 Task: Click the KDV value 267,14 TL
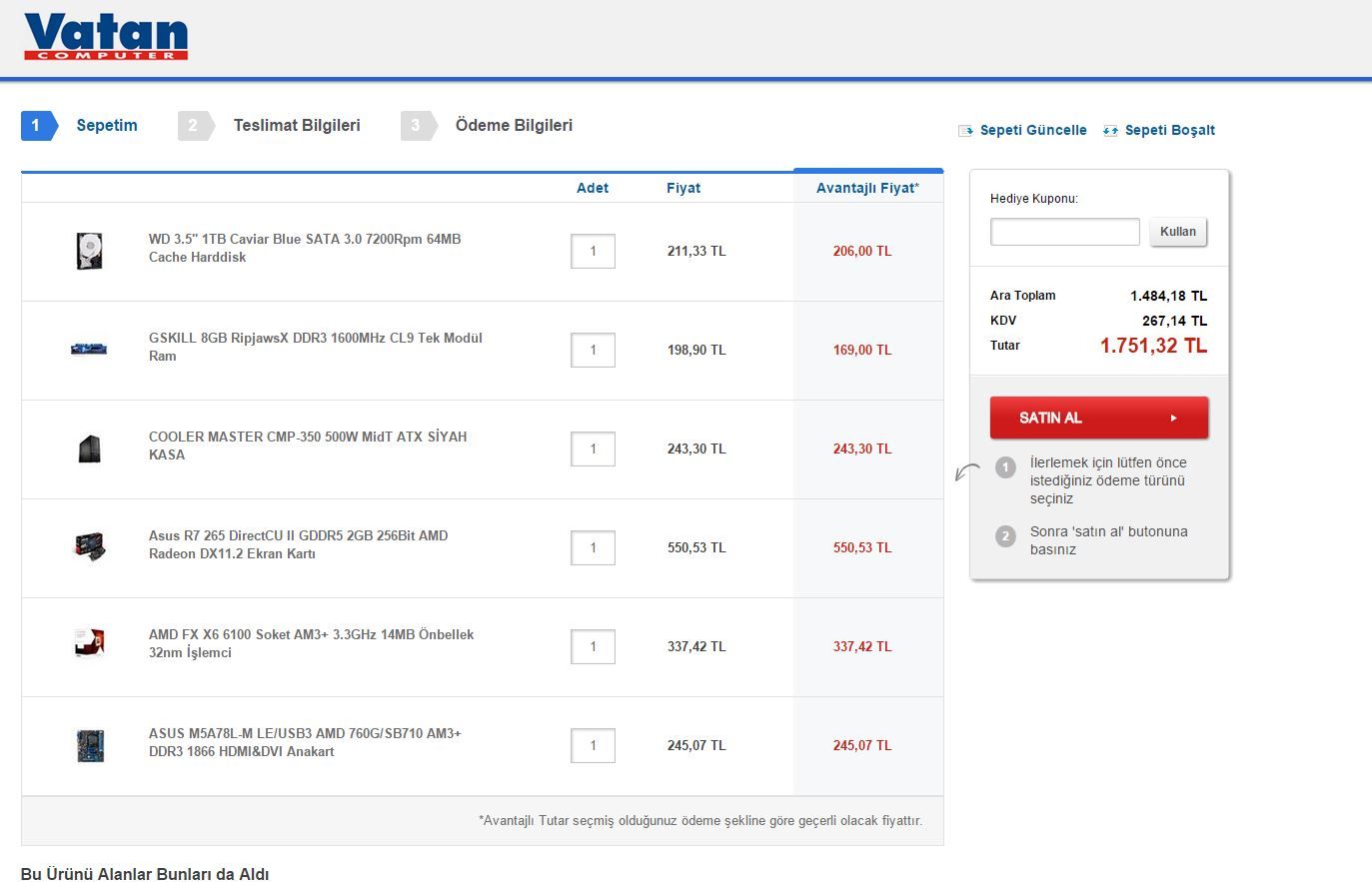[x=1174, y=321]
